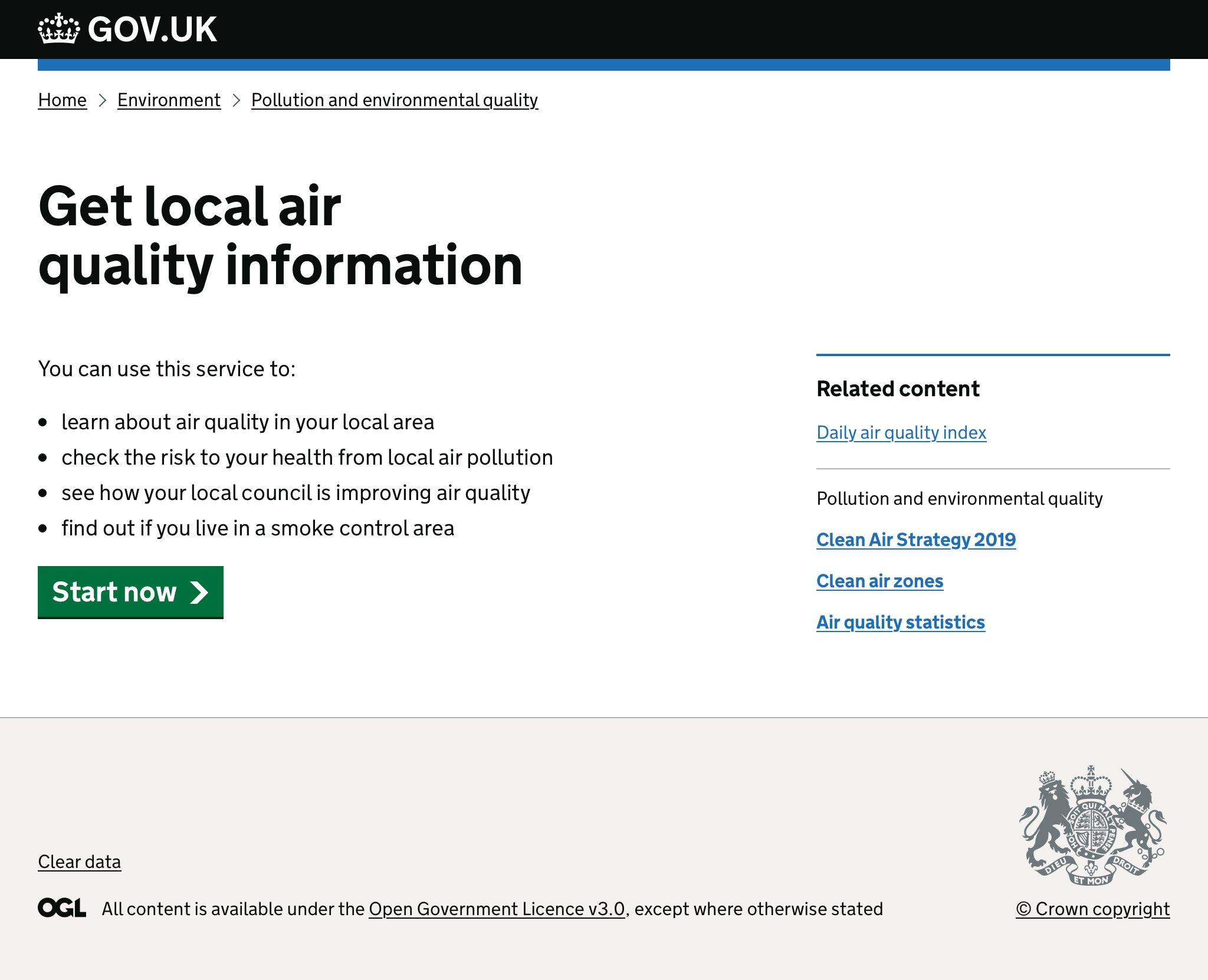This screenshot has width=1208, height=980.
Task: Click chevron after the Environment breadcrumb
Action: coord(236,100)
